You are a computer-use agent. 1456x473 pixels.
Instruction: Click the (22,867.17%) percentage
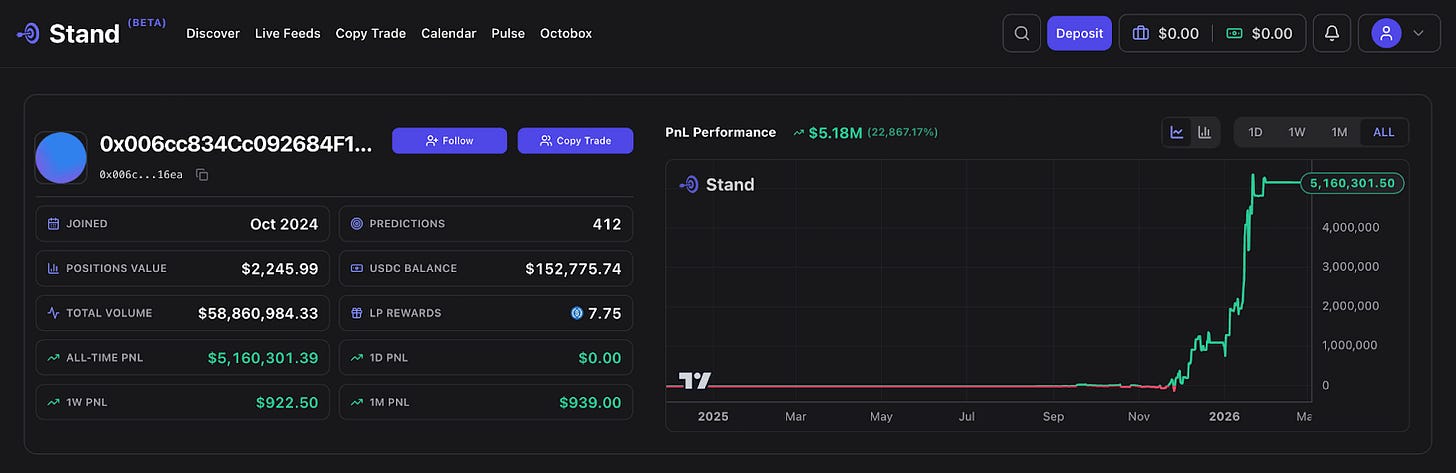click(x=902, y=132)
